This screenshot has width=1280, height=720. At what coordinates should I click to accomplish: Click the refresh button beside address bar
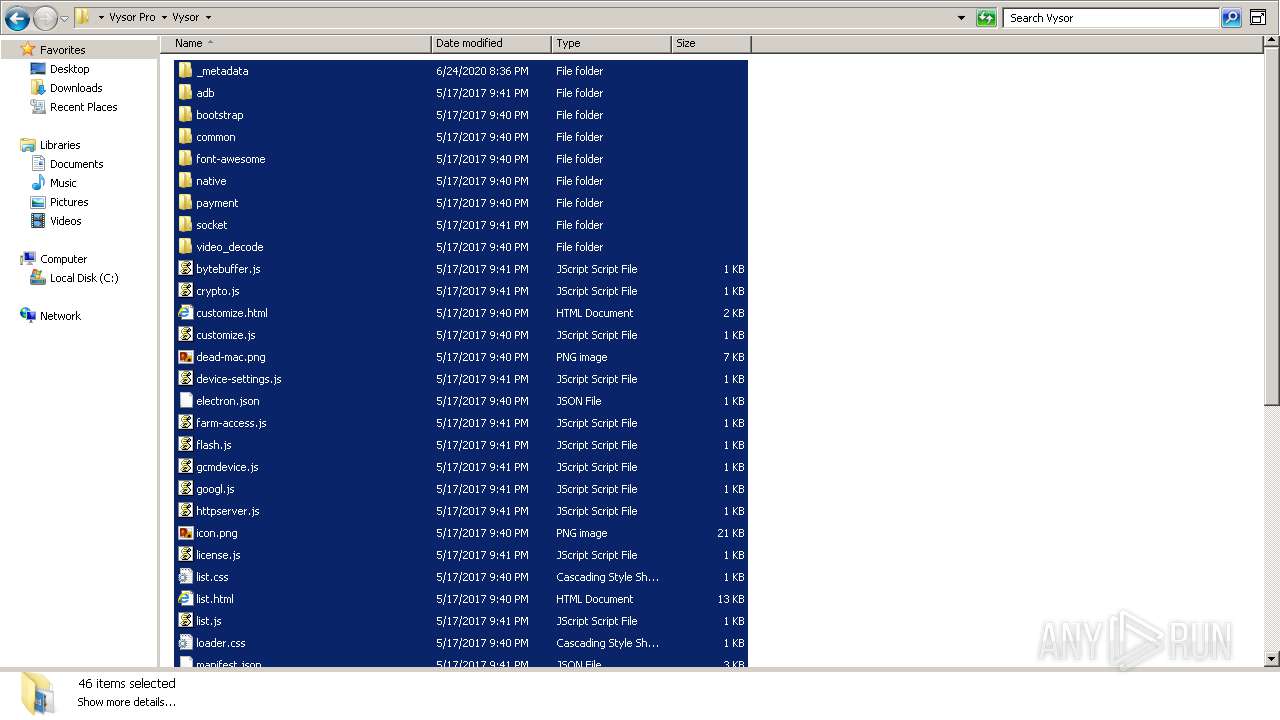point(986,18)
